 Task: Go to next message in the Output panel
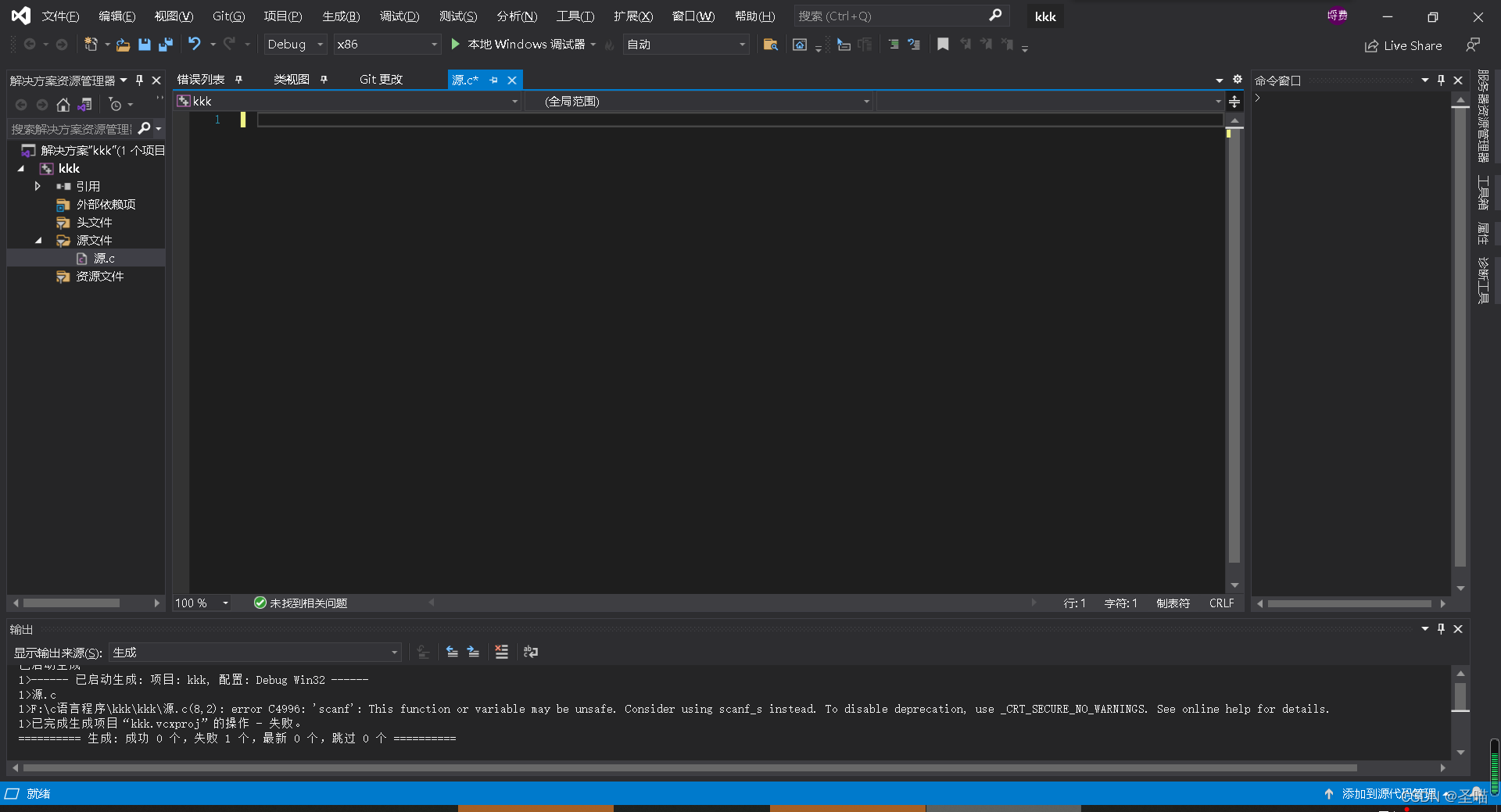(473, 652)
